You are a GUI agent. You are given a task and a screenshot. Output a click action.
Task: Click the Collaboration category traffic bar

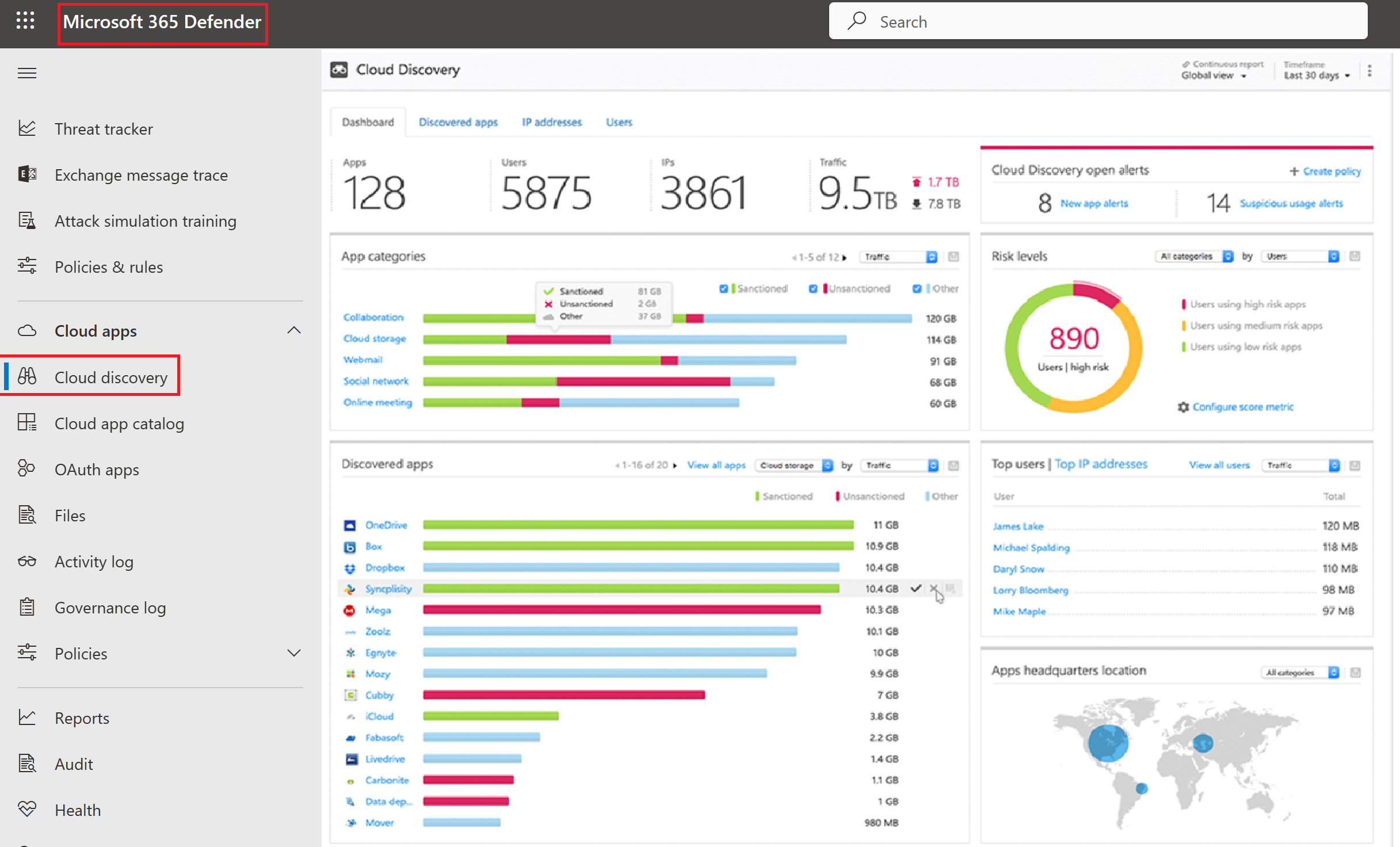click(x=667, y=318)
